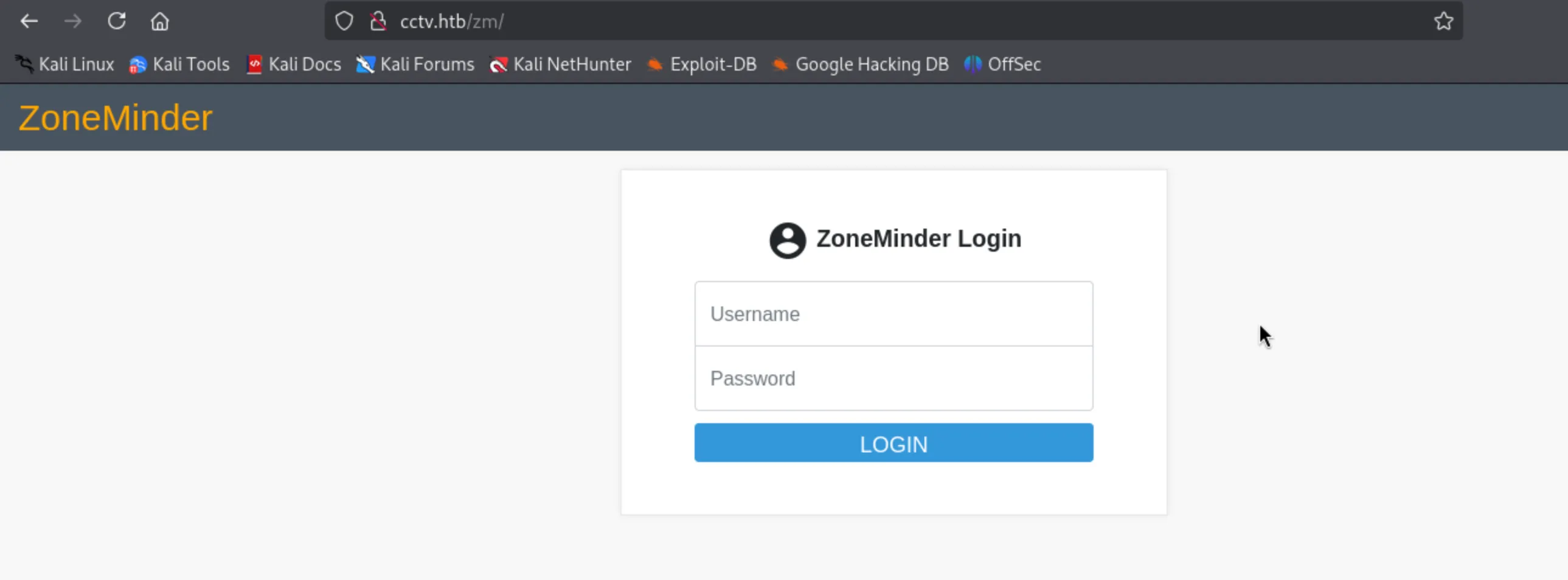Open the Kali Linux bookmark
This screenshot has height=580, width=1568.
[65, 64]
